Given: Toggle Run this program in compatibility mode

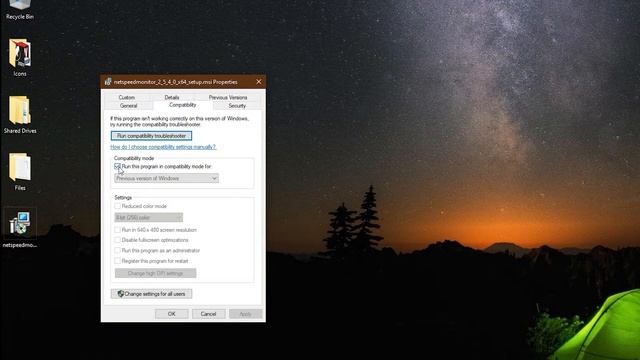Looking at the screenshot, I should 118,166.
